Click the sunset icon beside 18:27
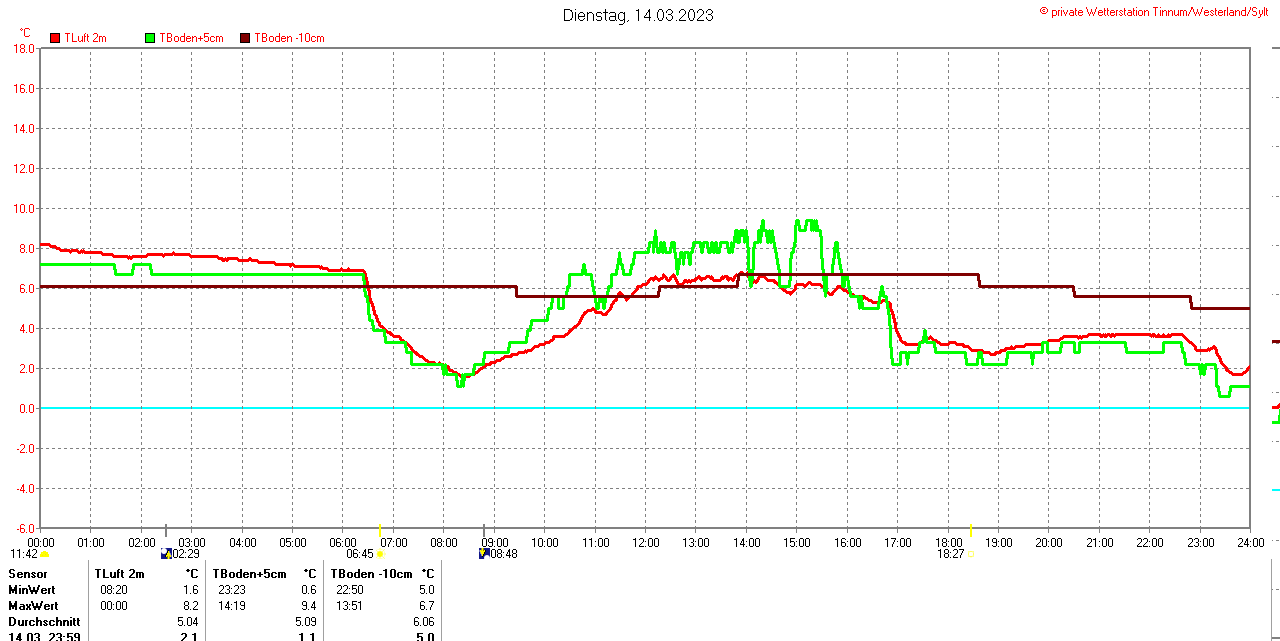The height and width of the screenshot is (641, 1280). coord(970,554)
